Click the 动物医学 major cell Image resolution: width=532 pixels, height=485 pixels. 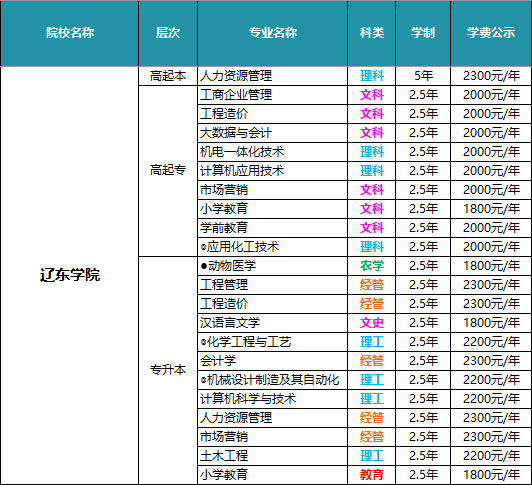pyautogui.click(x=272, y=266)
